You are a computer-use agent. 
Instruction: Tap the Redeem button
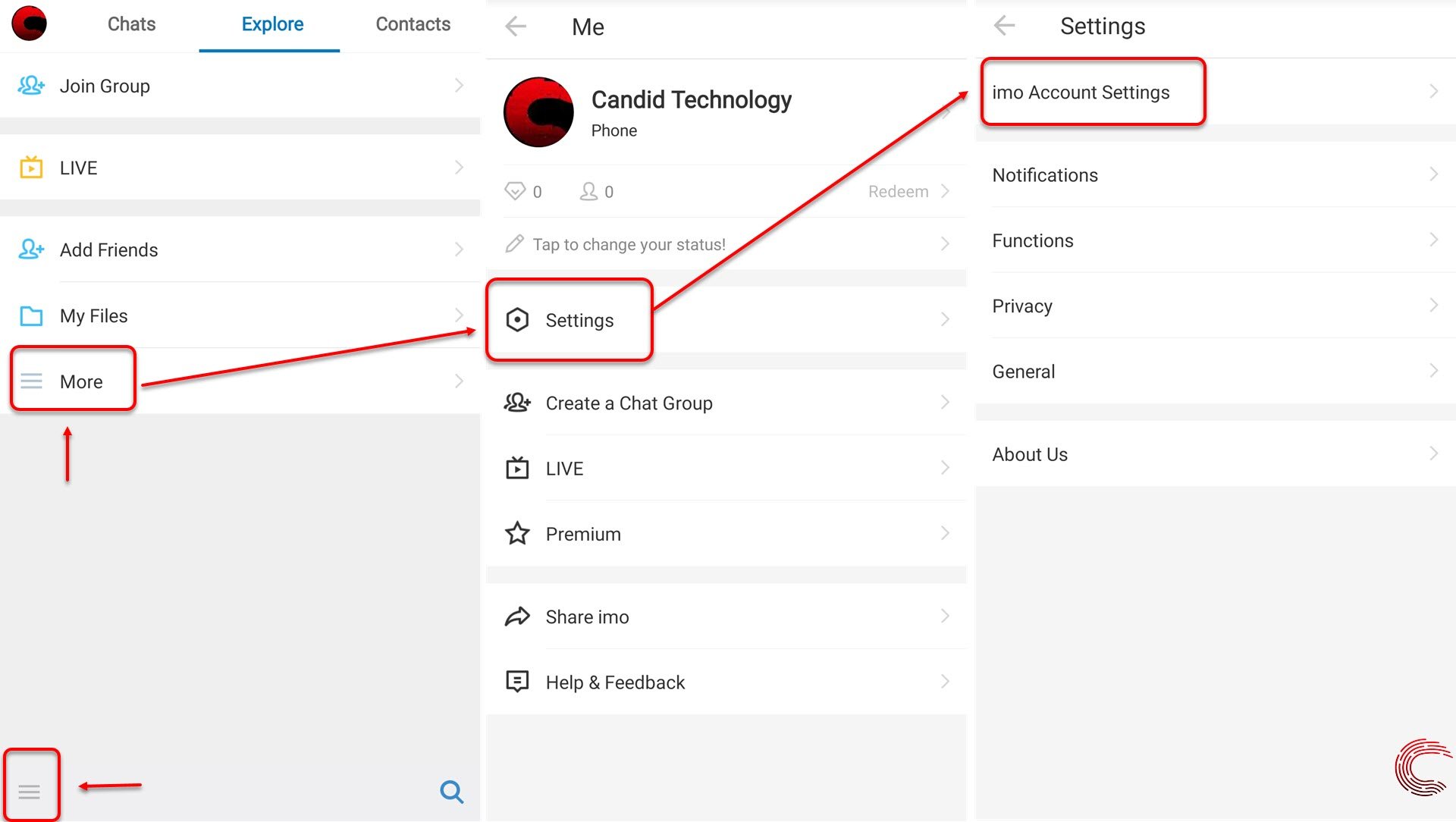[899, 191]
